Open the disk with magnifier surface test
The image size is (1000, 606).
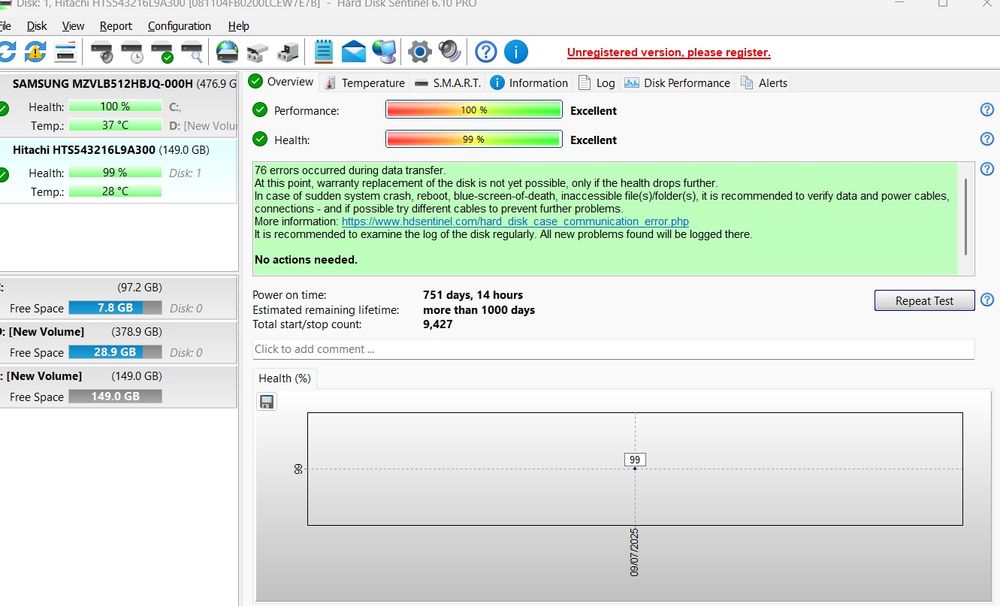(x=192, y=52)
